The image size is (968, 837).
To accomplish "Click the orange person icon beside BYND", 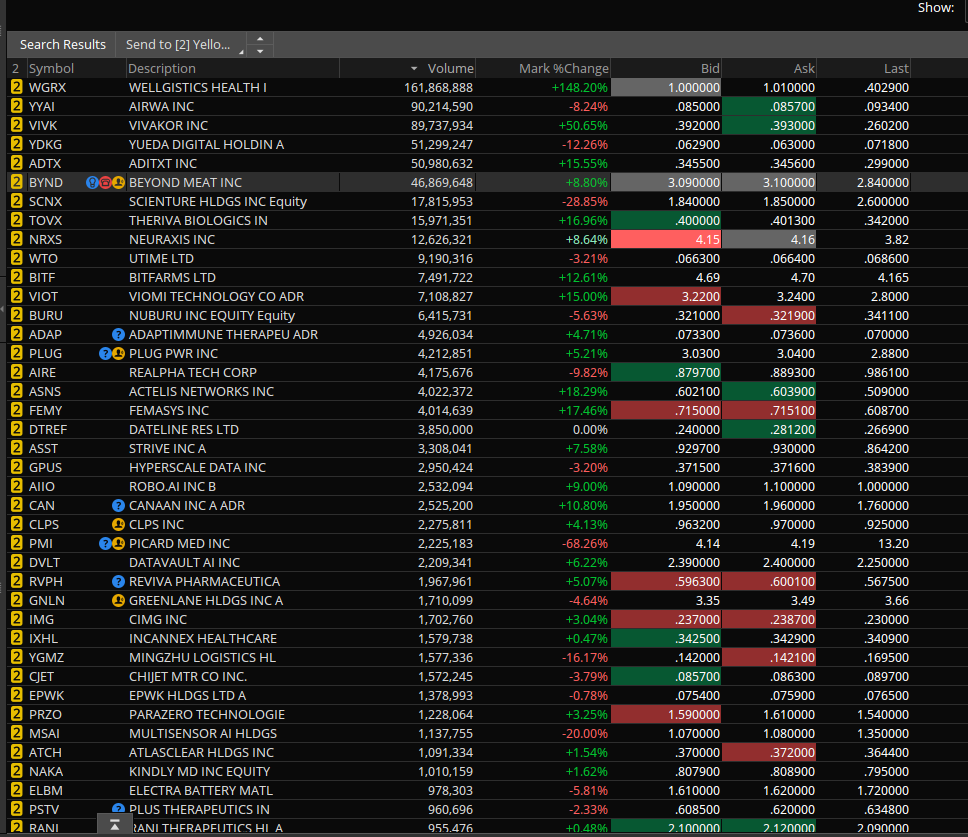I will [x=119, y=183].
